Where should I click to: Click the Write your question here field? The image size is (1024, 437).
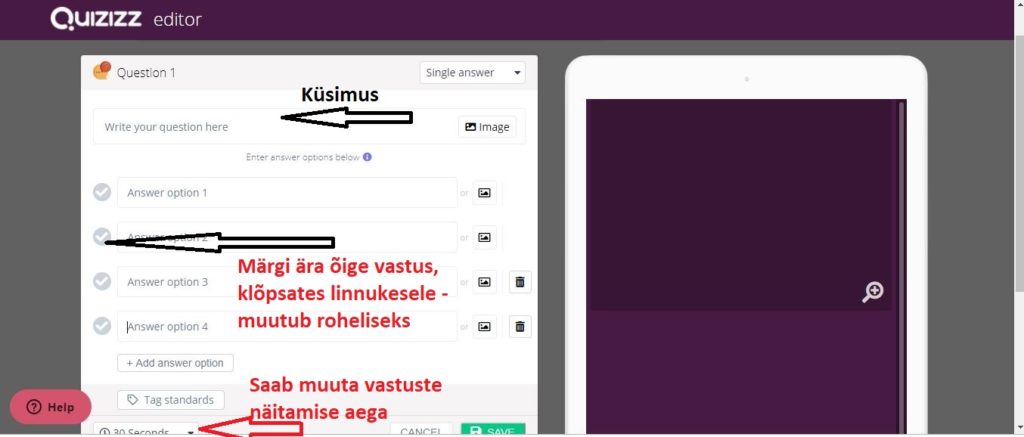pyautogui.click(x=274, y=127)
